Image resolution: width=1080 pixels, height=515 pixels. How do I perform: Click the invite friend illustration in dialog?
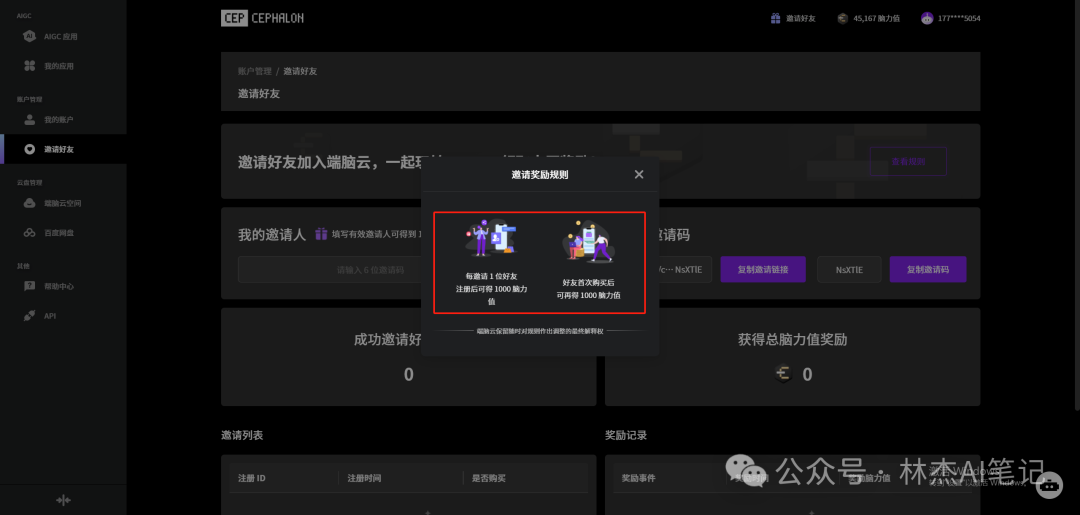coord(492,238)
